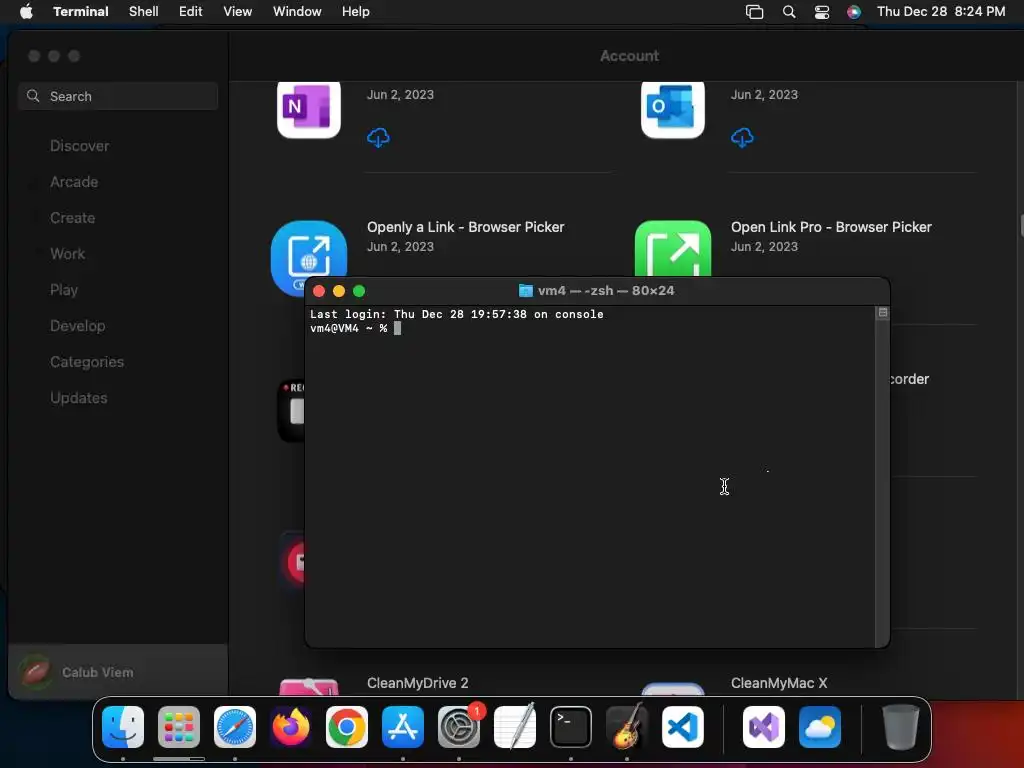The width and height of the screenshot is (1024, 768).
Task: Minimize Terminal window with yellow button
Action: click(339, 291)
